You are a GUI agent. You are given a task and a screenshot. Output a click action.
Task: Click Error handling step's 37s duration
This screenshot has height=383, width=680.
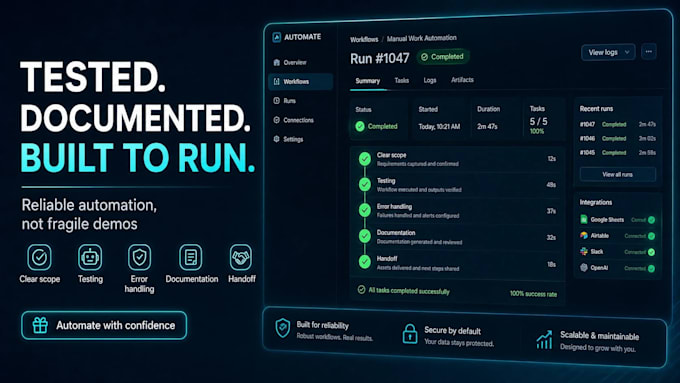coord(551,211)
